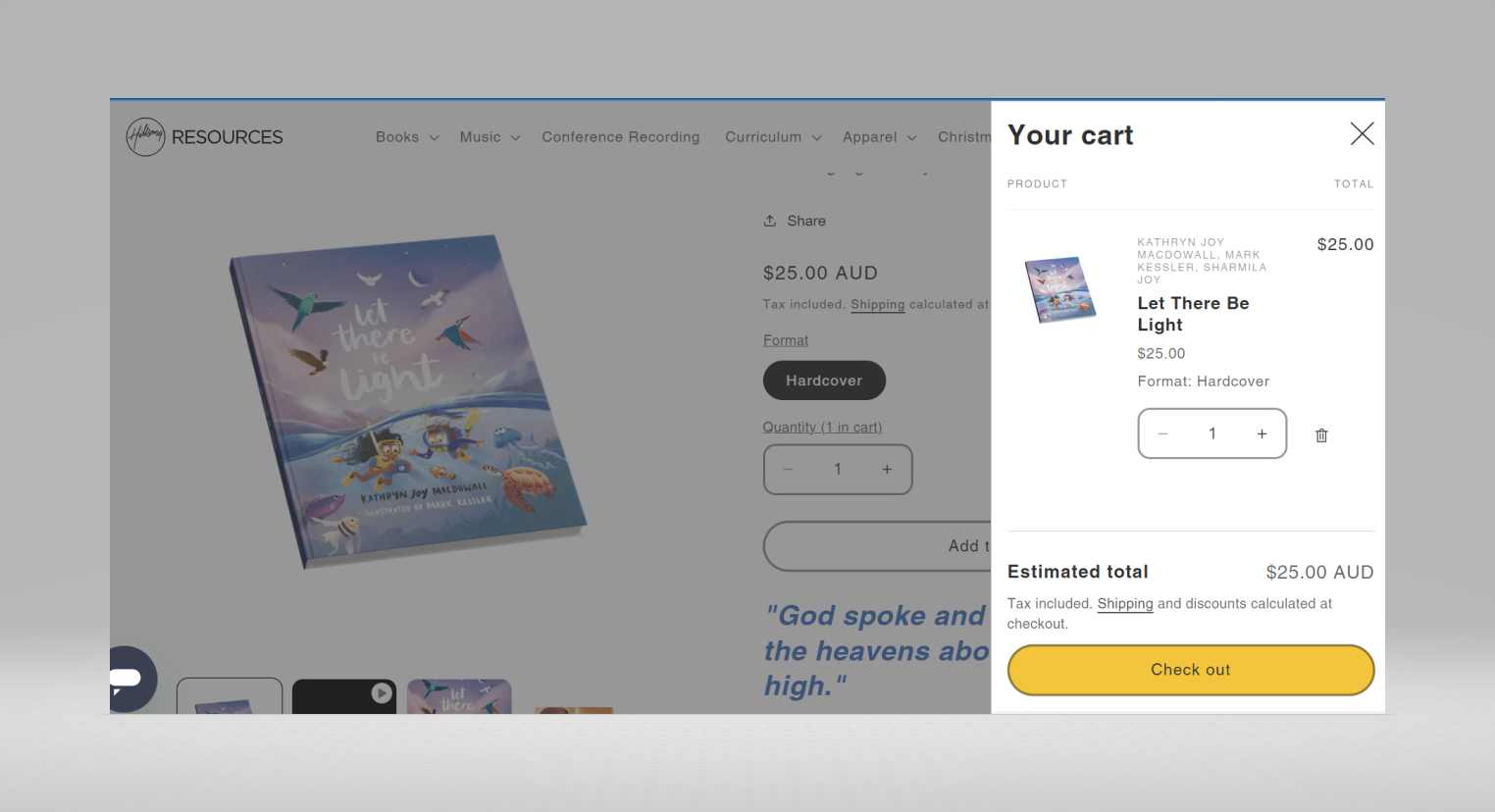
Task: Decrease cart item quantity with minus
Action: pyautogui.click(x=1162, y=433)
